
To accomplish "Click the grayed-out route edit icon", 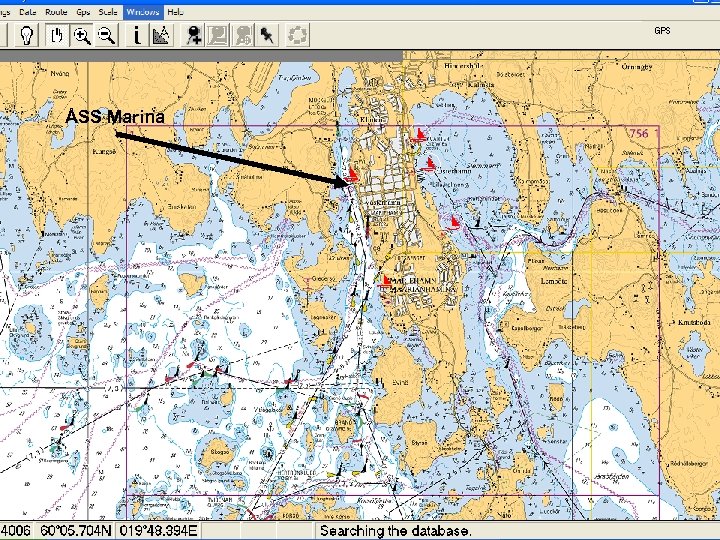I will [218, 35].
